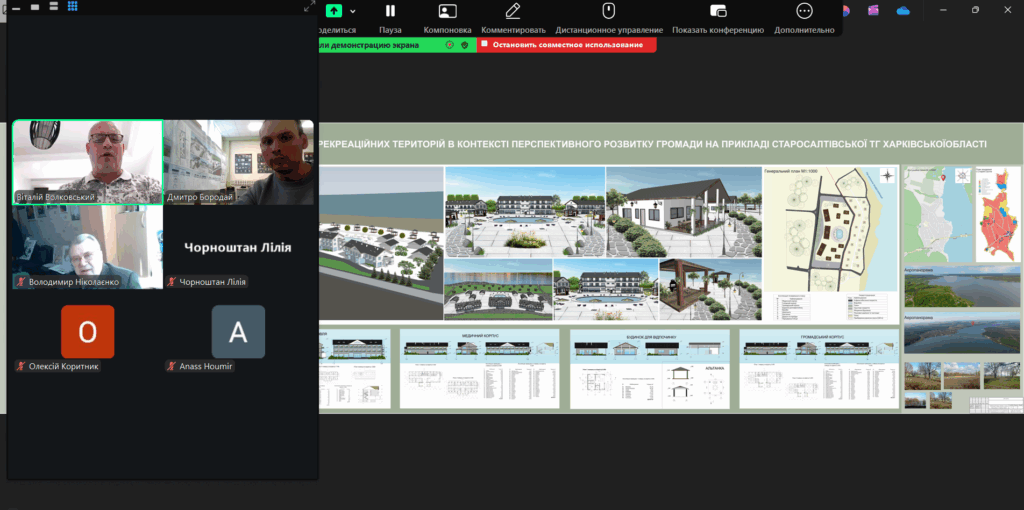Click the OneDrive cloud icon

(903, 10)
